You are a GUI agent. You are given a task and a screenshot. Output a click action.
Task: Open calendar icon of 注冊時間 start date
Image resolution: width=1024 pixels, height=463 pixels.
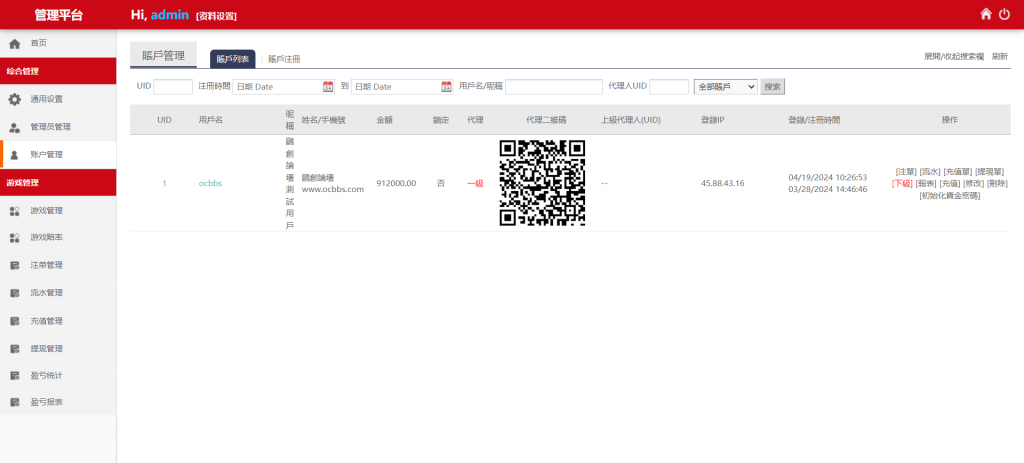[328, 86]
